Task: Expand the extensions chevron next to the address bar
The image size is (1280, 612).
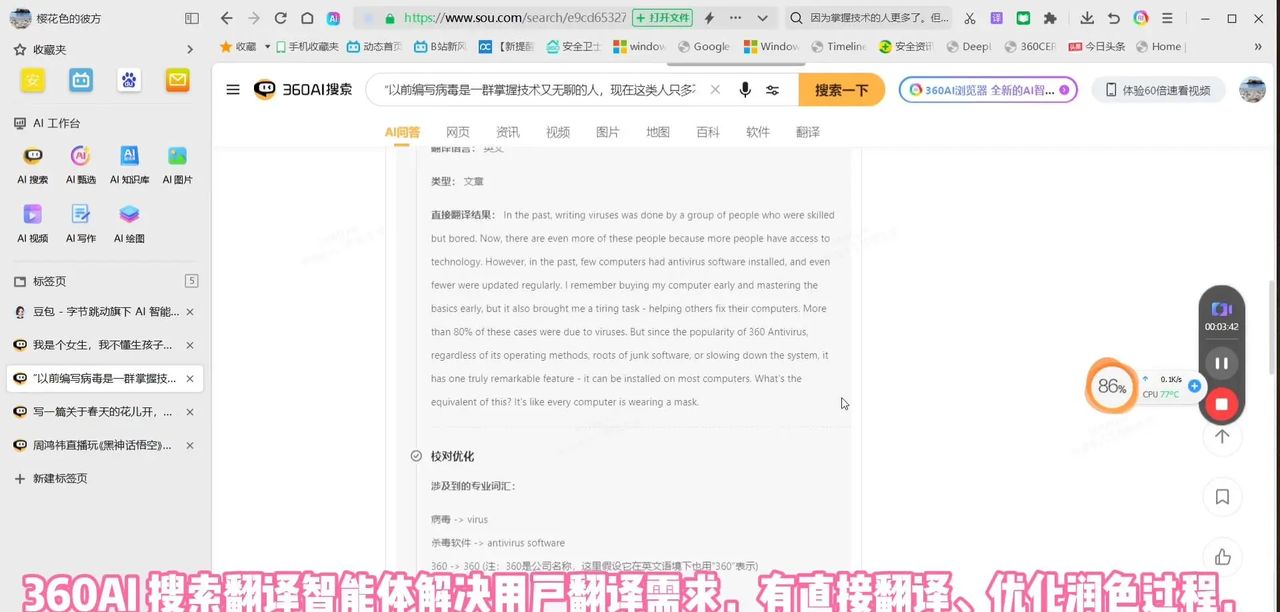Action: coord(762,18)
